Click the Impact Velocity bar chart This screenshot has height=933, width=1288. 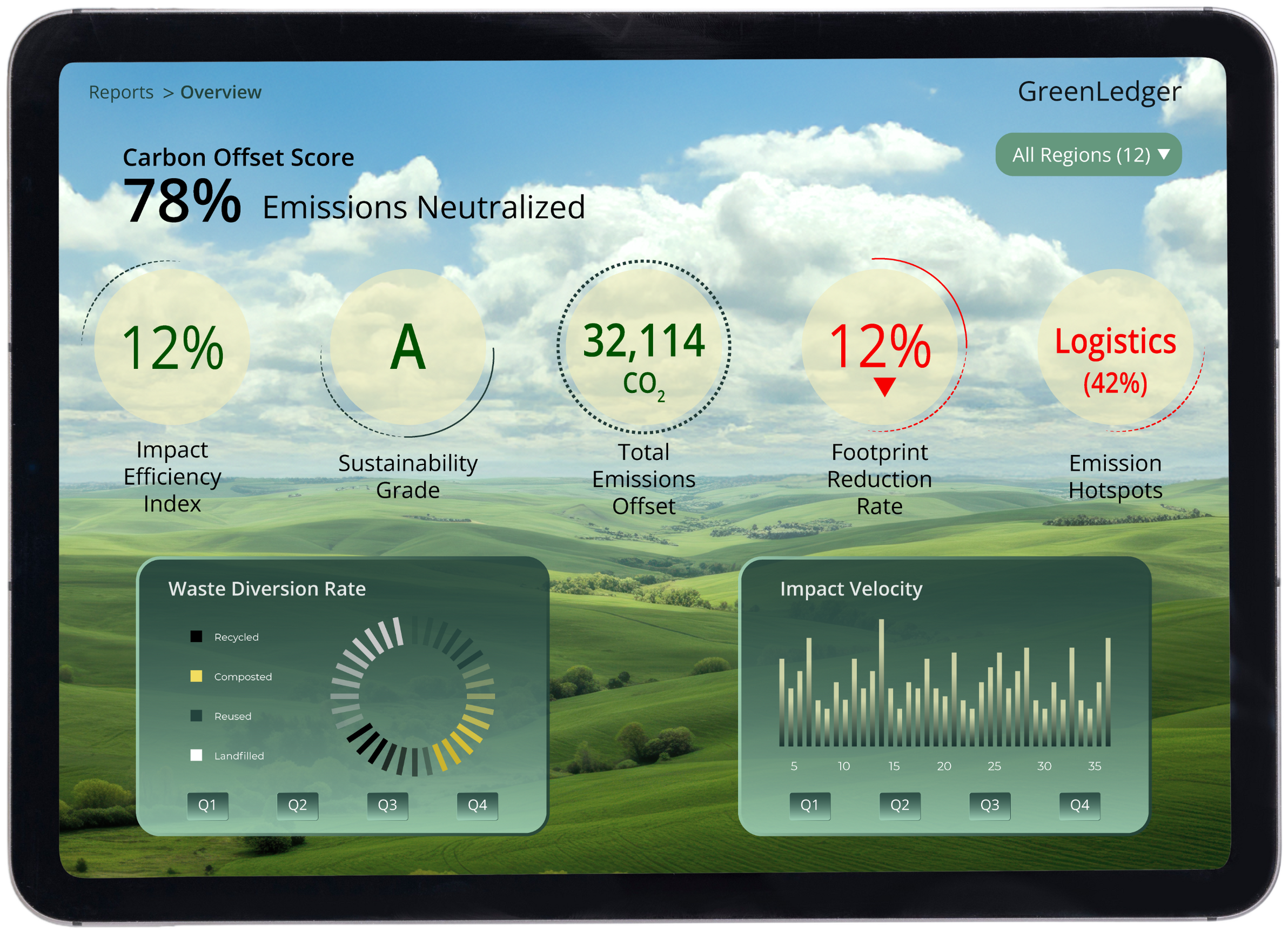944,683
